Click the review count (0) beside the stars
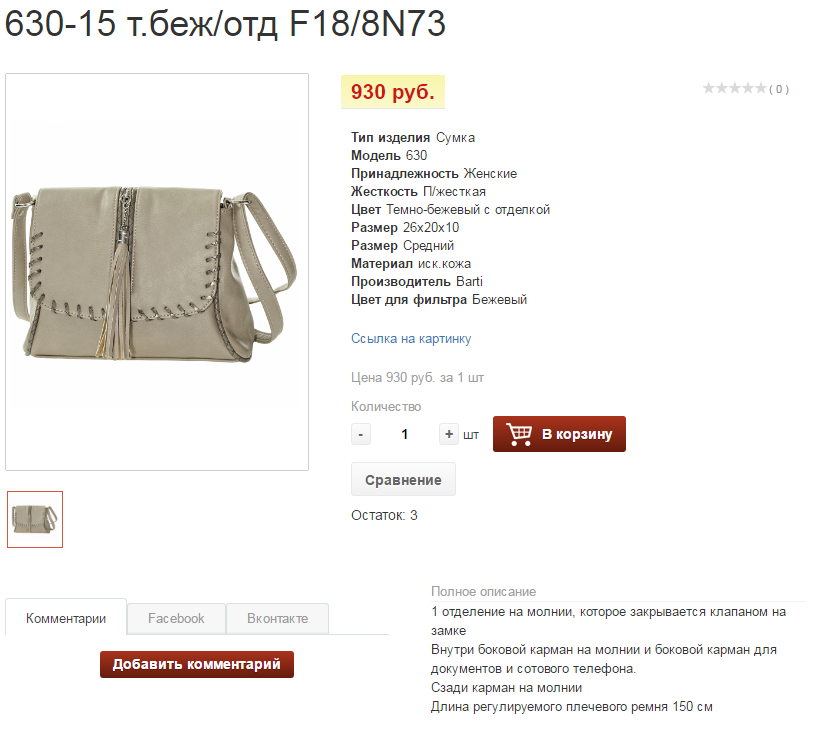813x730 pixels. click(x=779, y=89)
